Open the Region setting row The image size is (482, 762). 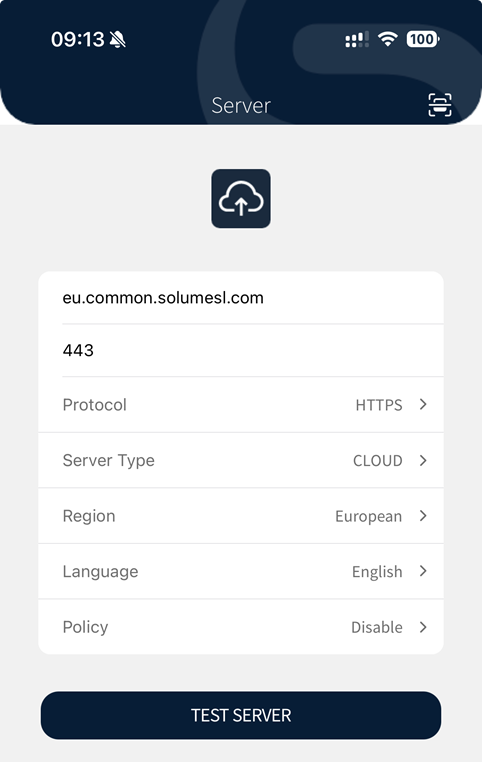(241, 516)
